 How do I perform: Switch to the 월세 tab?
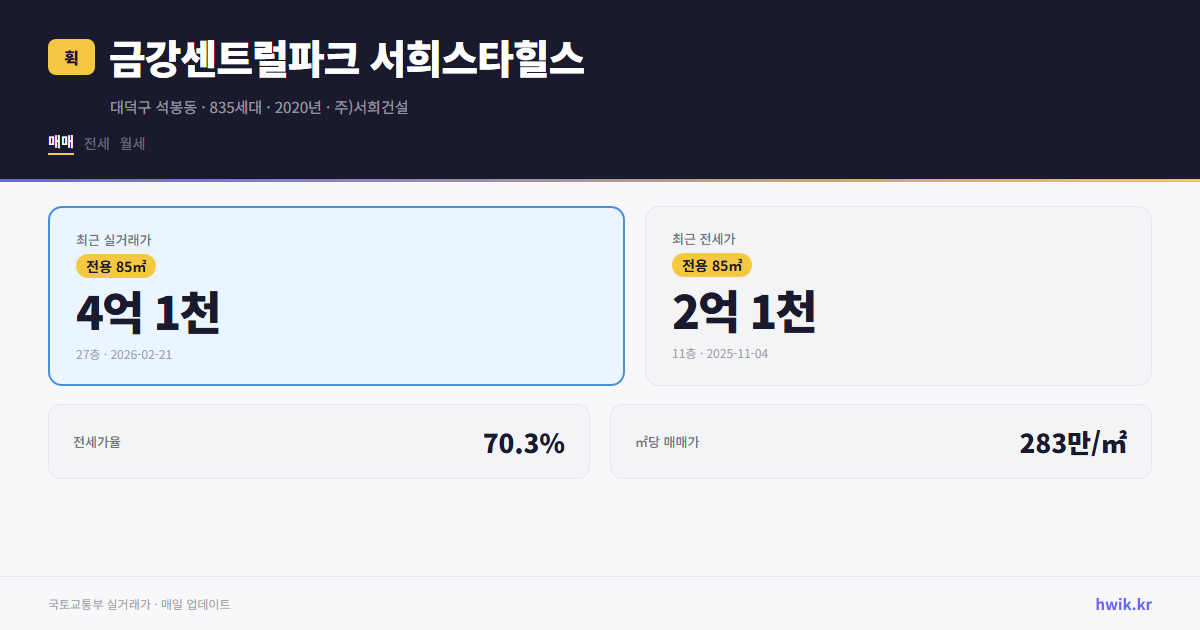point(131,143)
